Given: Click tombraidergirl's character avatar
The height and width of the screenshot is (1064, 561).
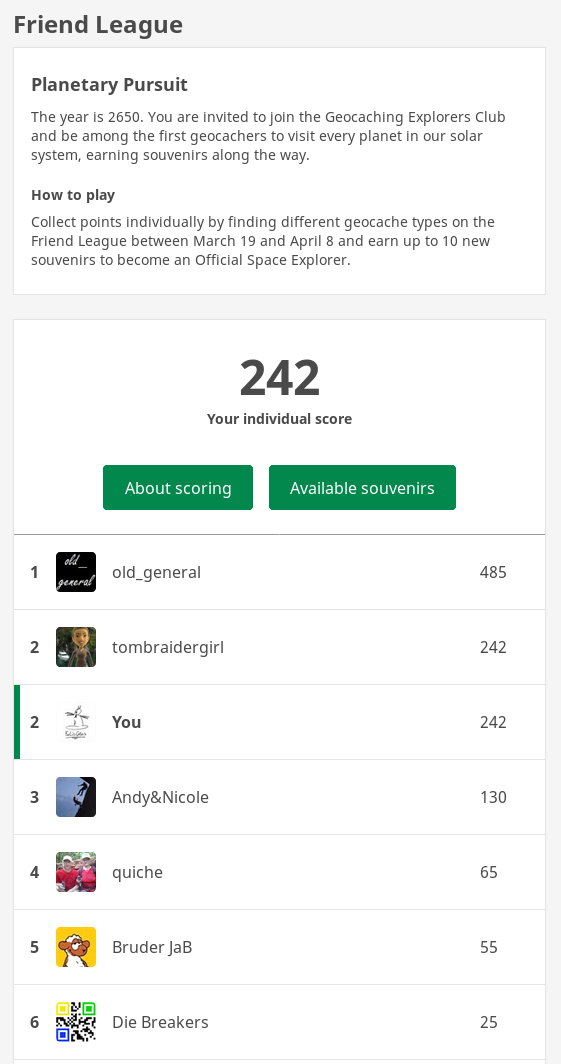Looking at the screenshot, I should [76, 647].
